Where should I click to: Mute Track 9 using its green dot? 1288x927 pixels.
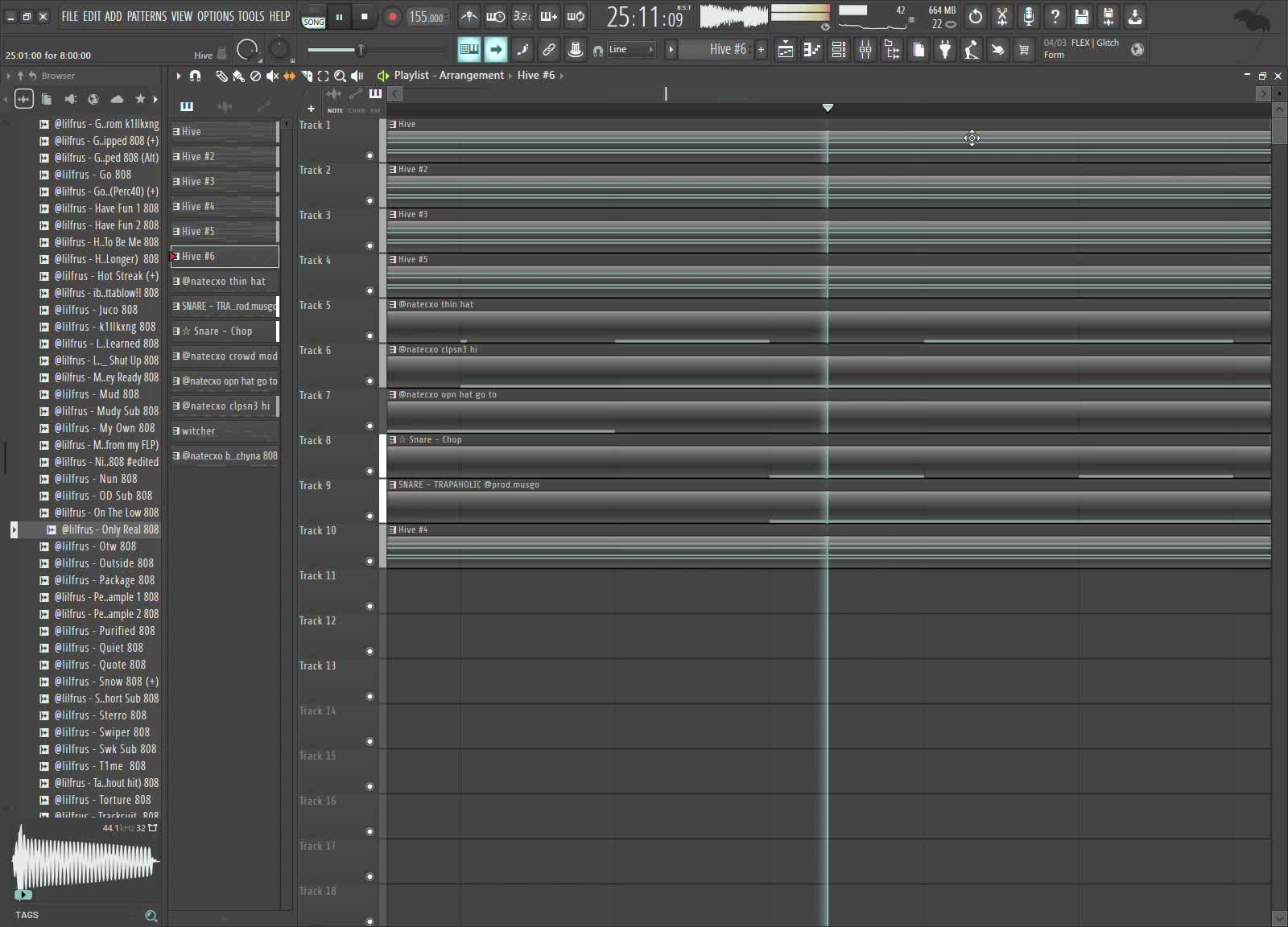tap(370, 516)
